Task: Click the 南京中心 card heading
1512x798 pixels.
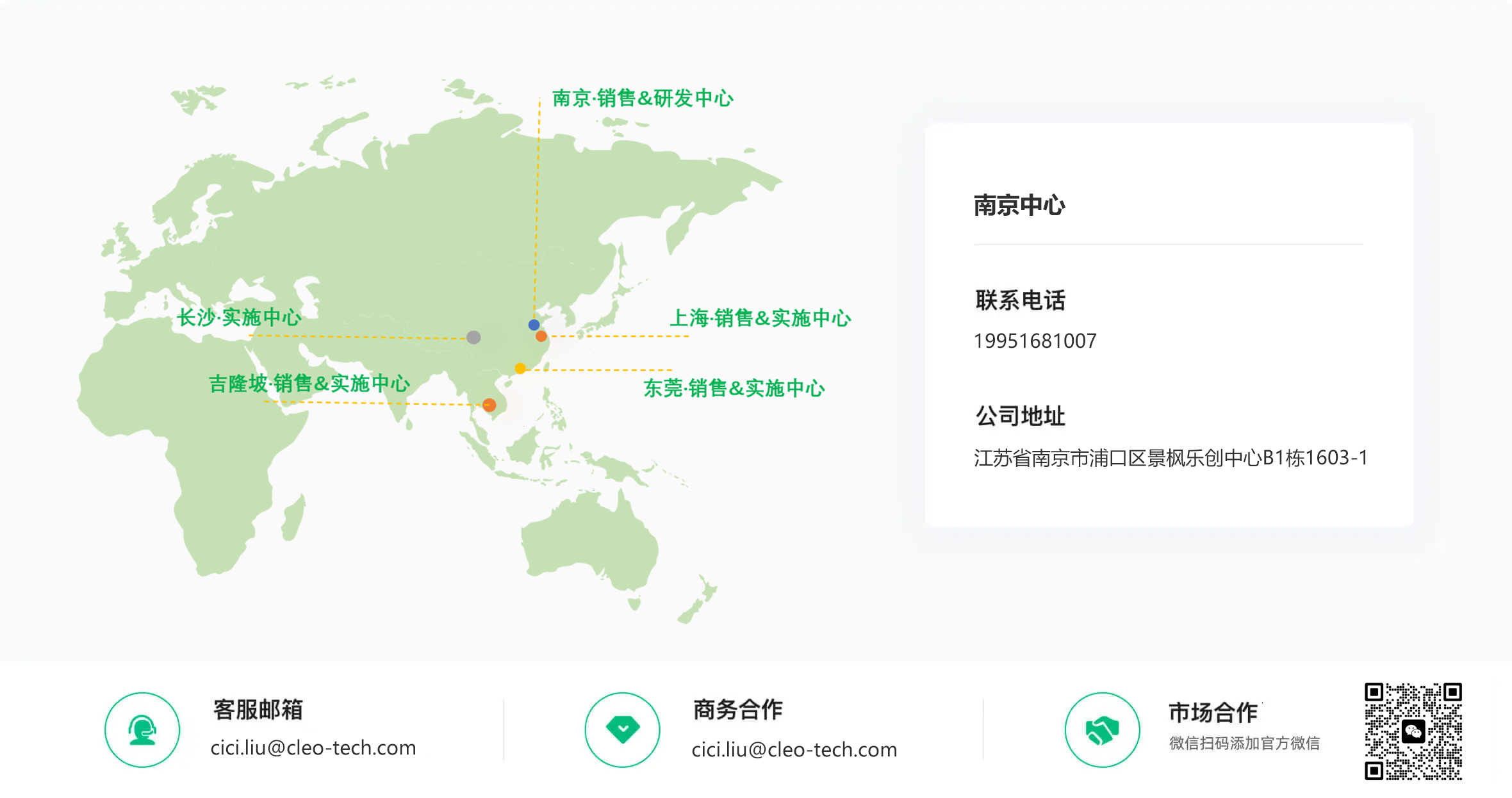Action: coord(1019,205)
